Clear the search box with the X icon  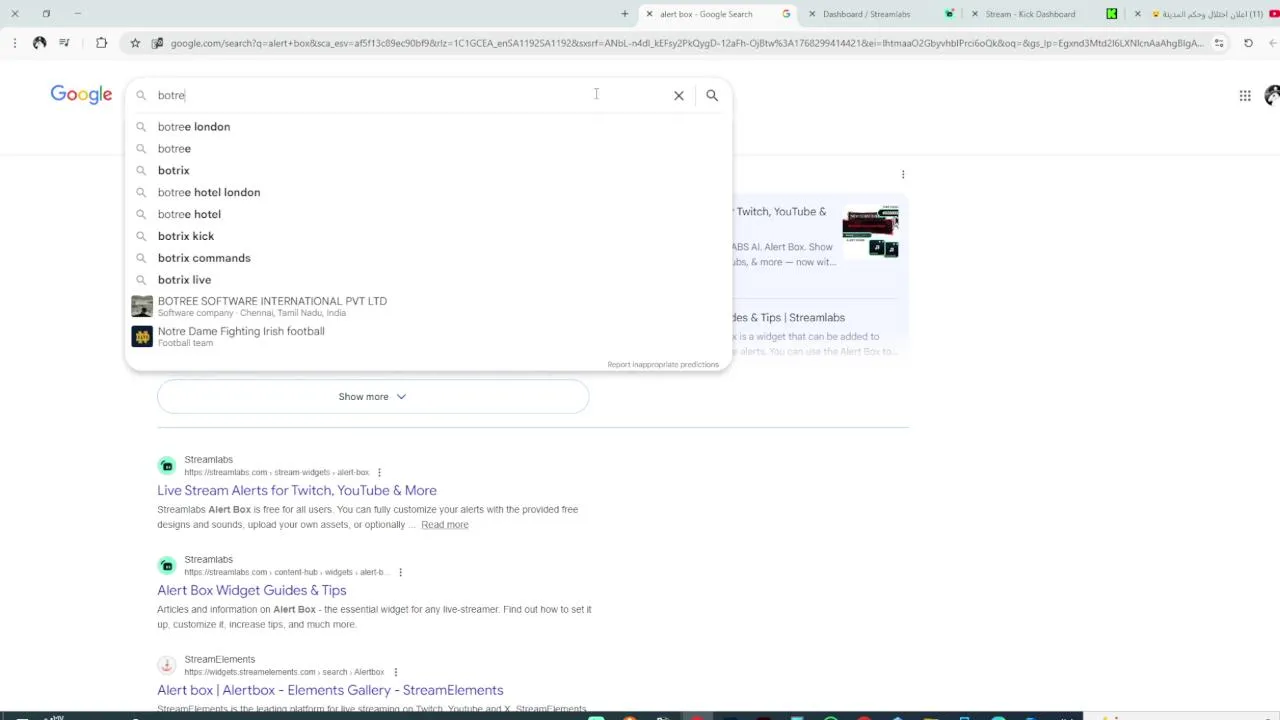coord(679,95)
